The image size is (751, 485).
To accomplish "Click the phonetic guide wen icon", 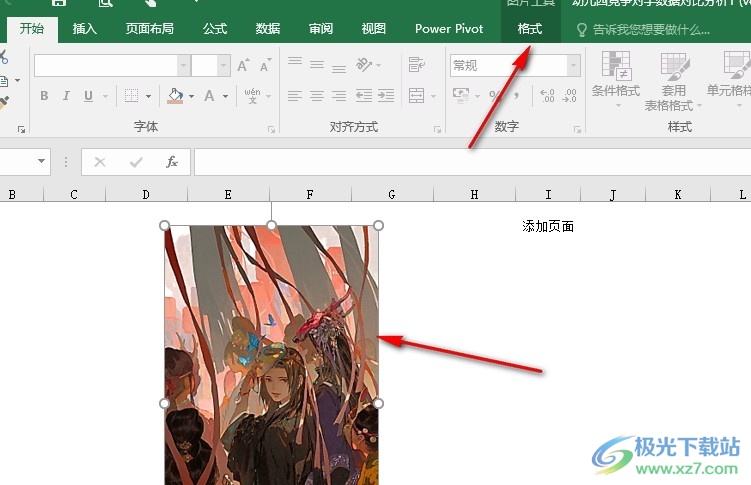I will click(252, 96).
